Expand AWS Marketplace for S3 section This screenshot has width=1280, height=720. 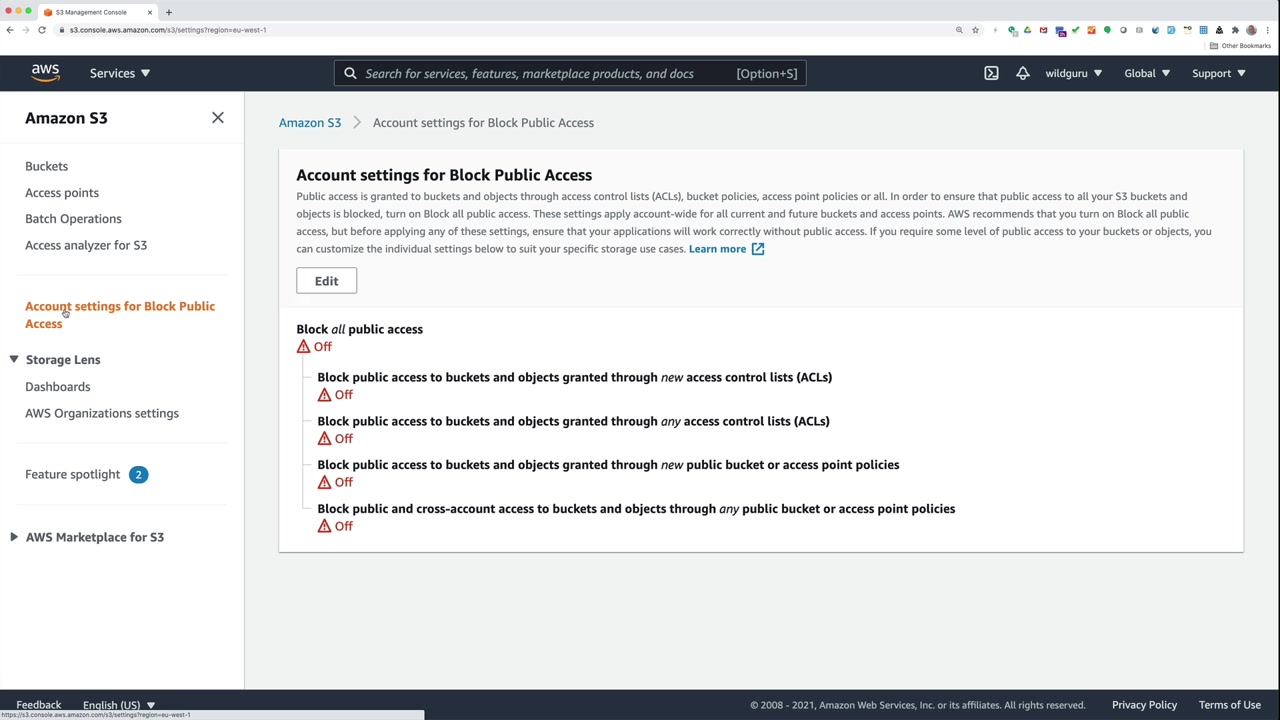(x=14, y=537)
